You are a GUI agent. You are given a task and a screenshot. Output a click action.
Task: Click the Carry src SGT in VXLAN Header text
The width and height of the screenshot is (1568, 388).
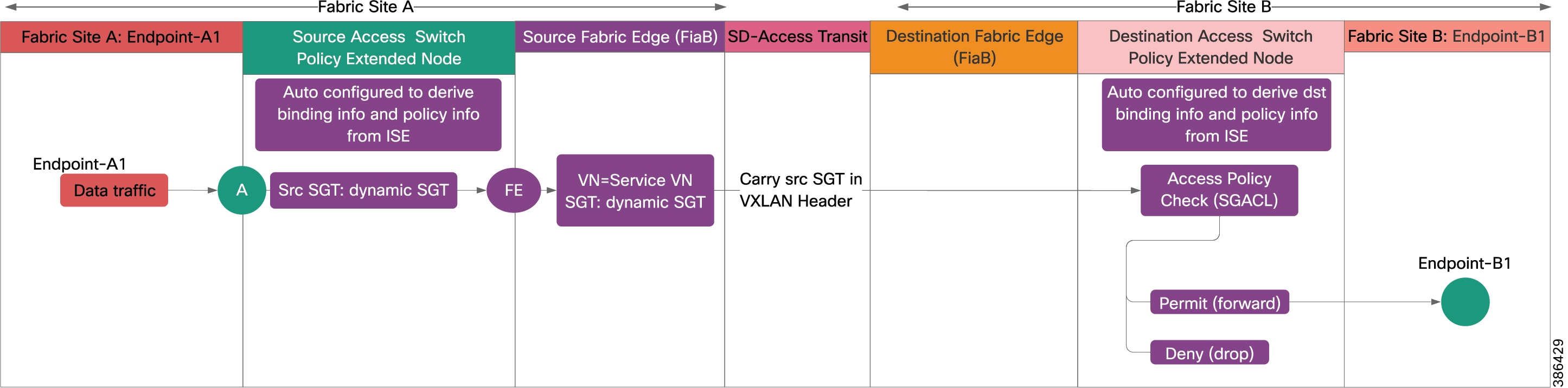[800, 190]
